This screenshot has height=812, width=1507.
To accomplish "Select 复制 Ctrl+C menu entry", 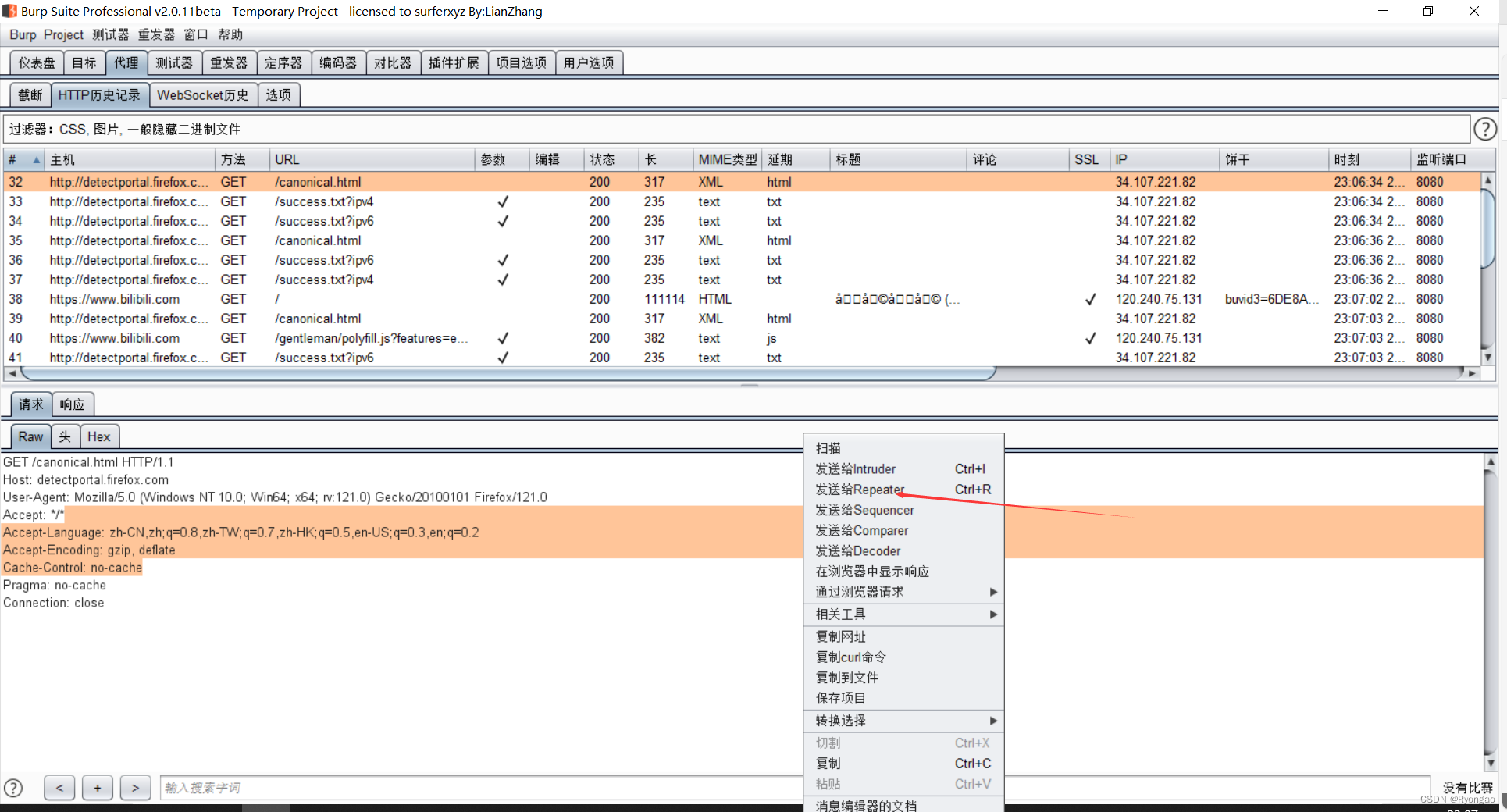I will [x=903, y=764].
